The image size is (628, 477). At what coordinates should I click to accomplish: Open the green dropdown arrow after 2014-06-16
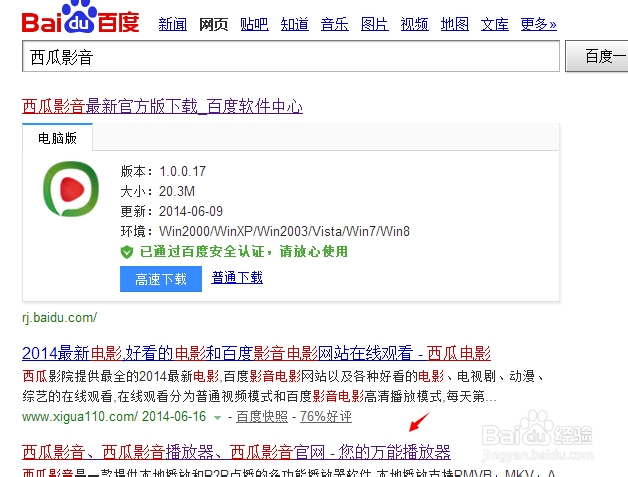217,418
